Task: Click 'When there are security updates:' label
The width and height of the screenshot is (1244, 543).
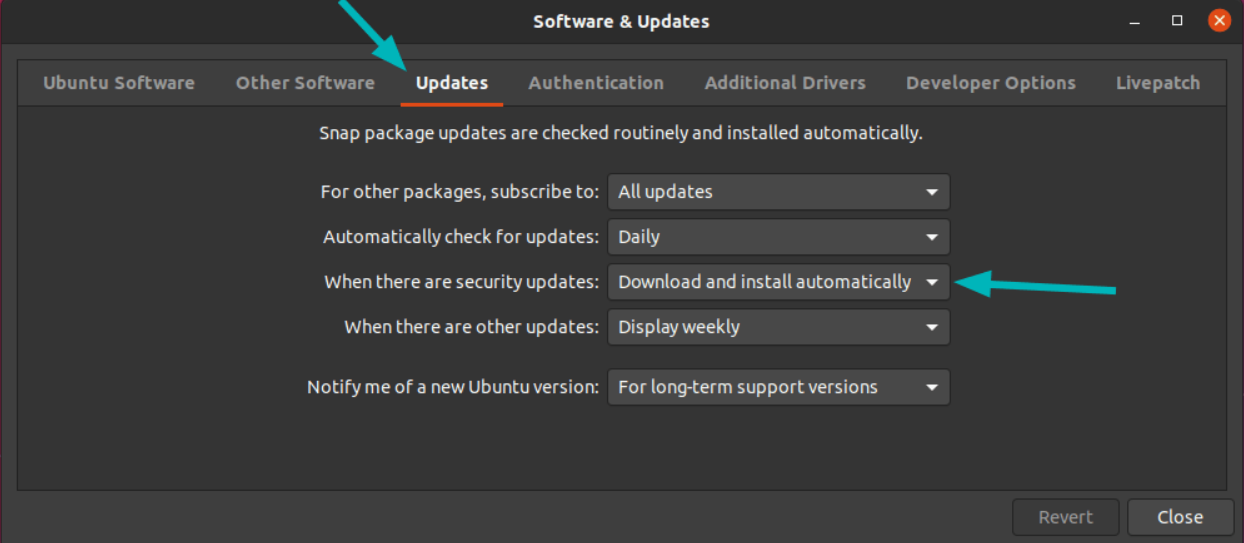Action: (462, 282)
